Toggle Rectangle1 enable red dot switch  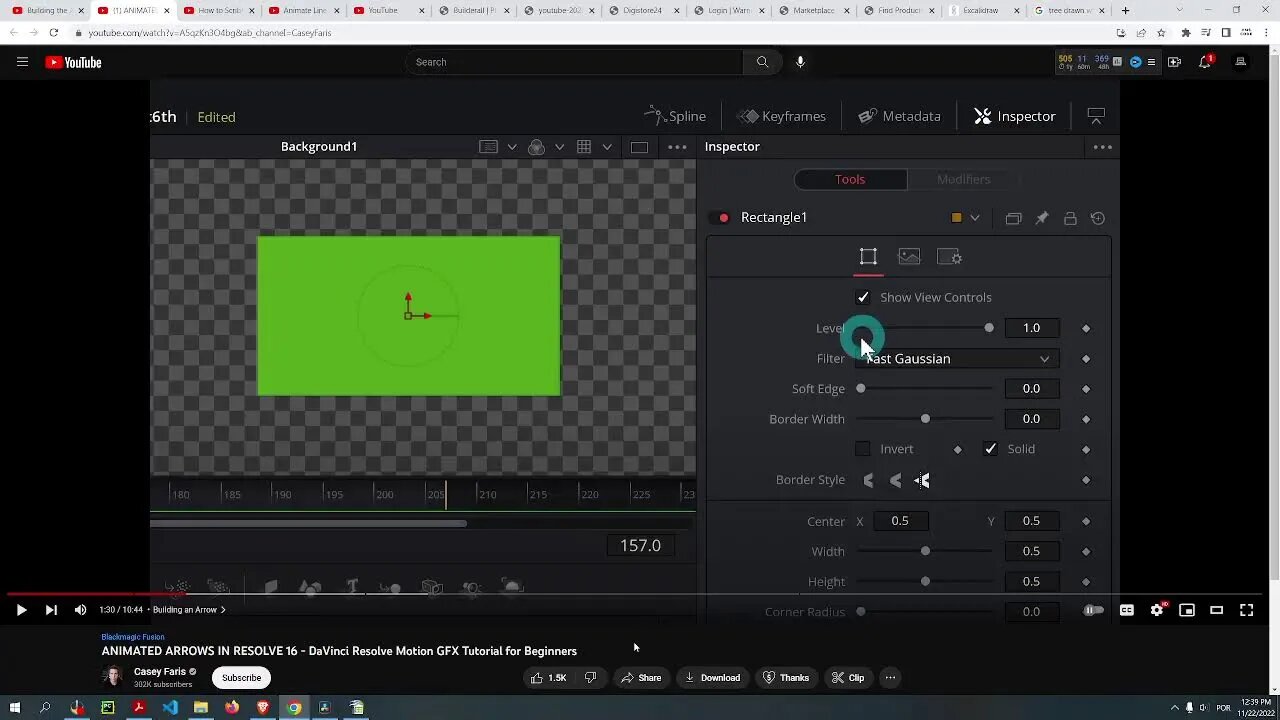tap(720, 218)
